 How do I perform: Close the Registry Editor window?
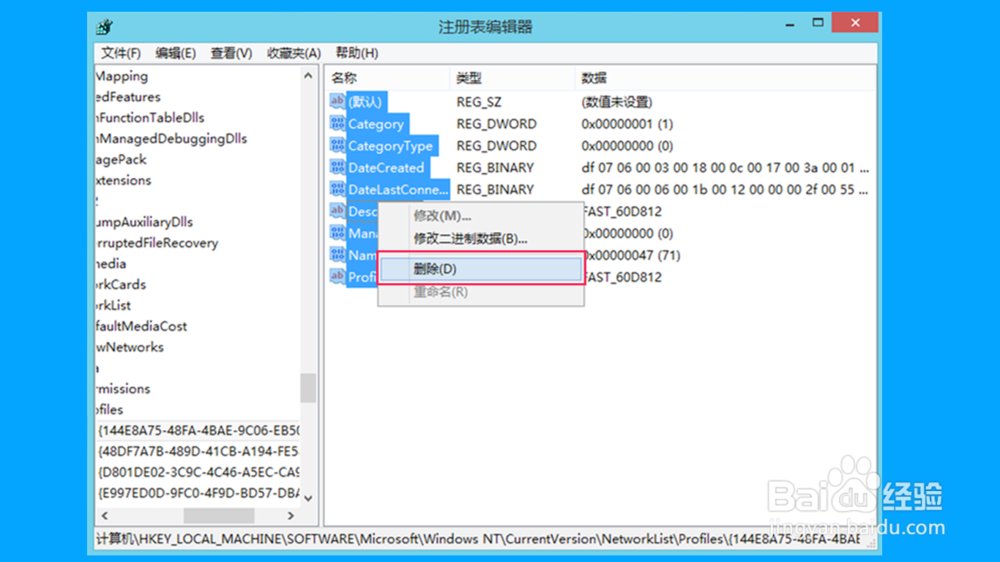click(855, 23)
